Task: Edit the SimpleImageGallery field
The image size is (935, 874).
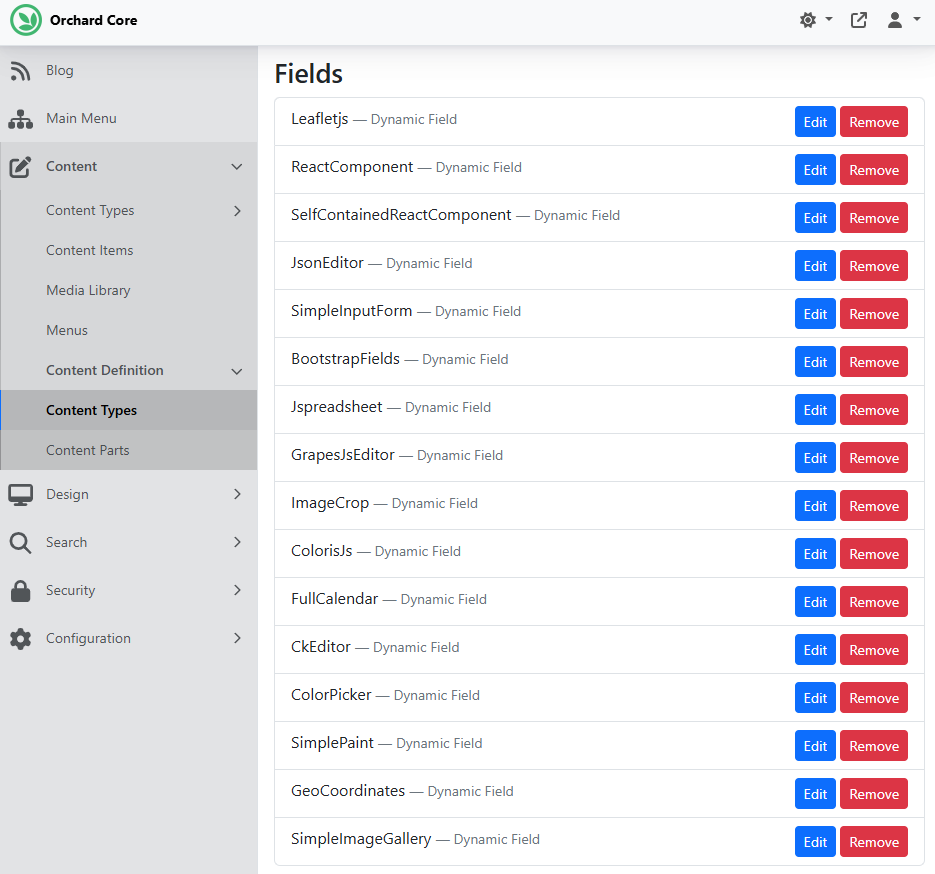Action: point(815,842)
